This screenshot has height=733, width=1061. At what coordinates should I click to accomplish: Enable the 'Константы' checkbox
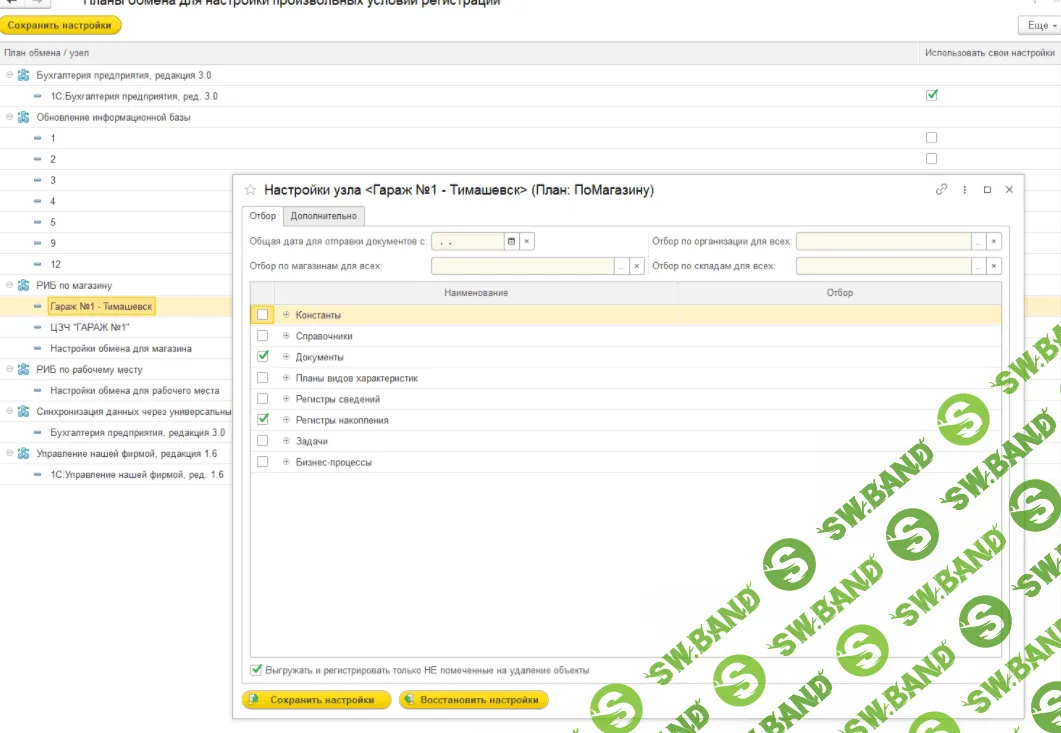263,315
